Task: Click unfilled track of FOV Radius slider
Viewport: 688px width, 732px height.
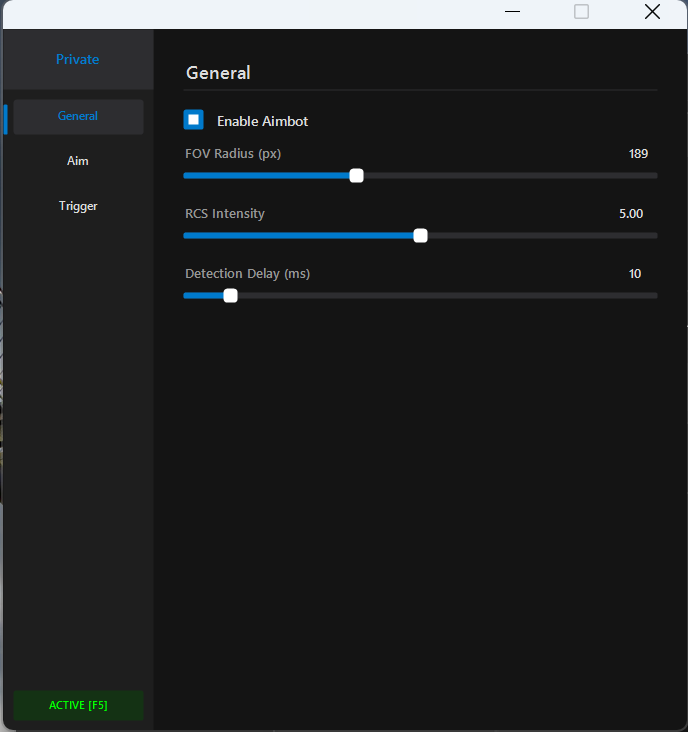Action: (510, 176)
